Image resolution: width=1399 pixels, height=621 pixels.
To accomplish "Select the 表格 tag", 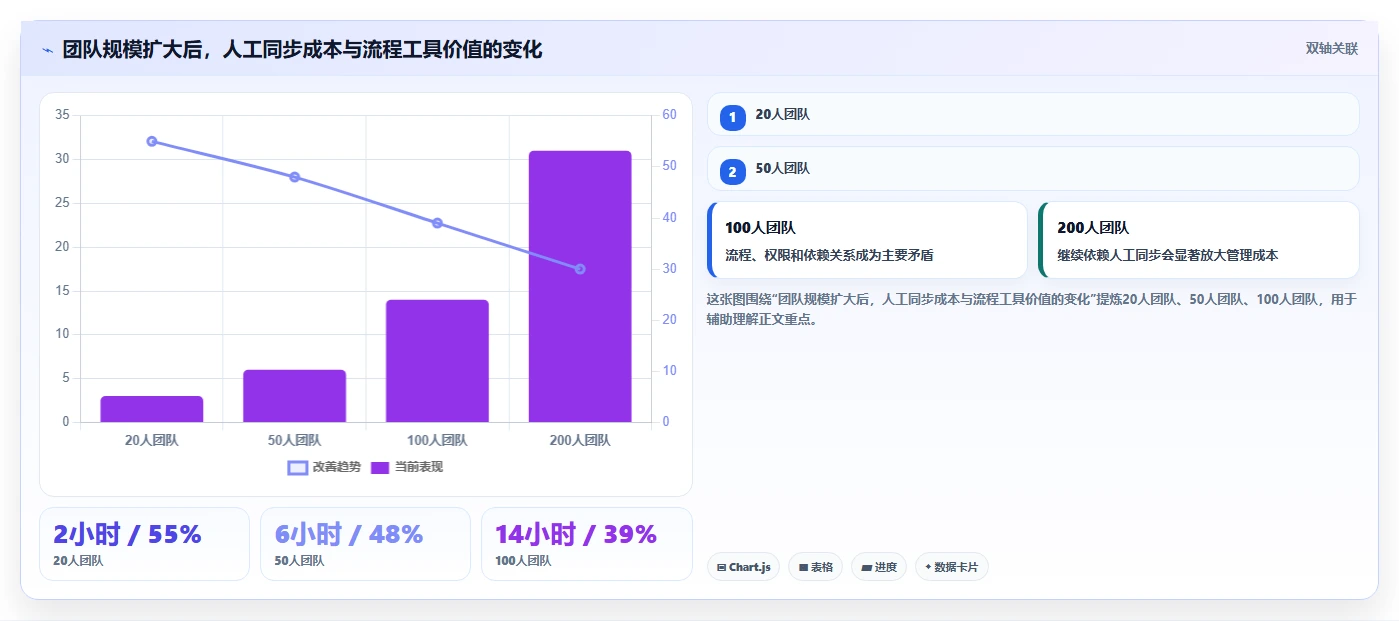I will (815, 567).
